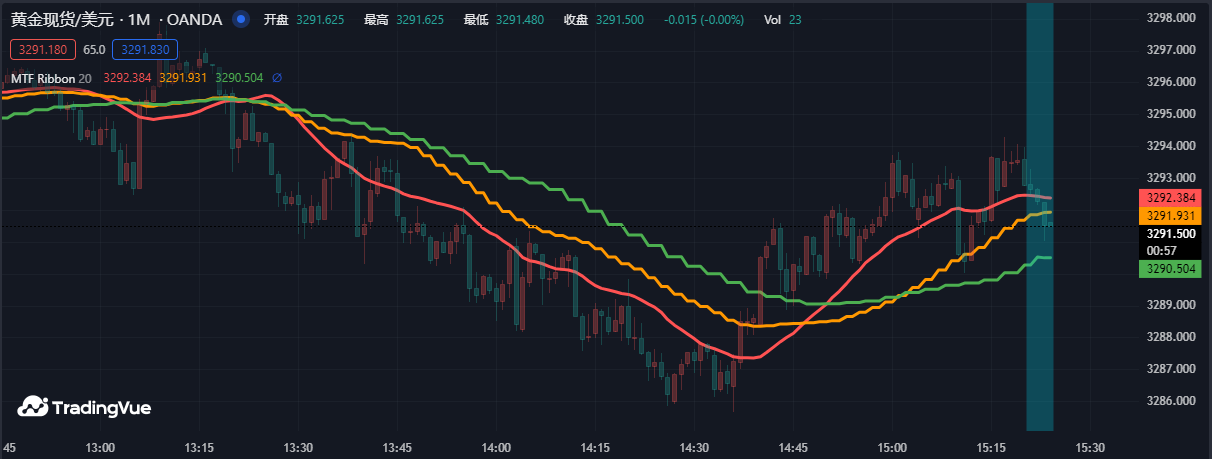
Task: Click the 3286.000 price scale label
Action: point(1173,401)
